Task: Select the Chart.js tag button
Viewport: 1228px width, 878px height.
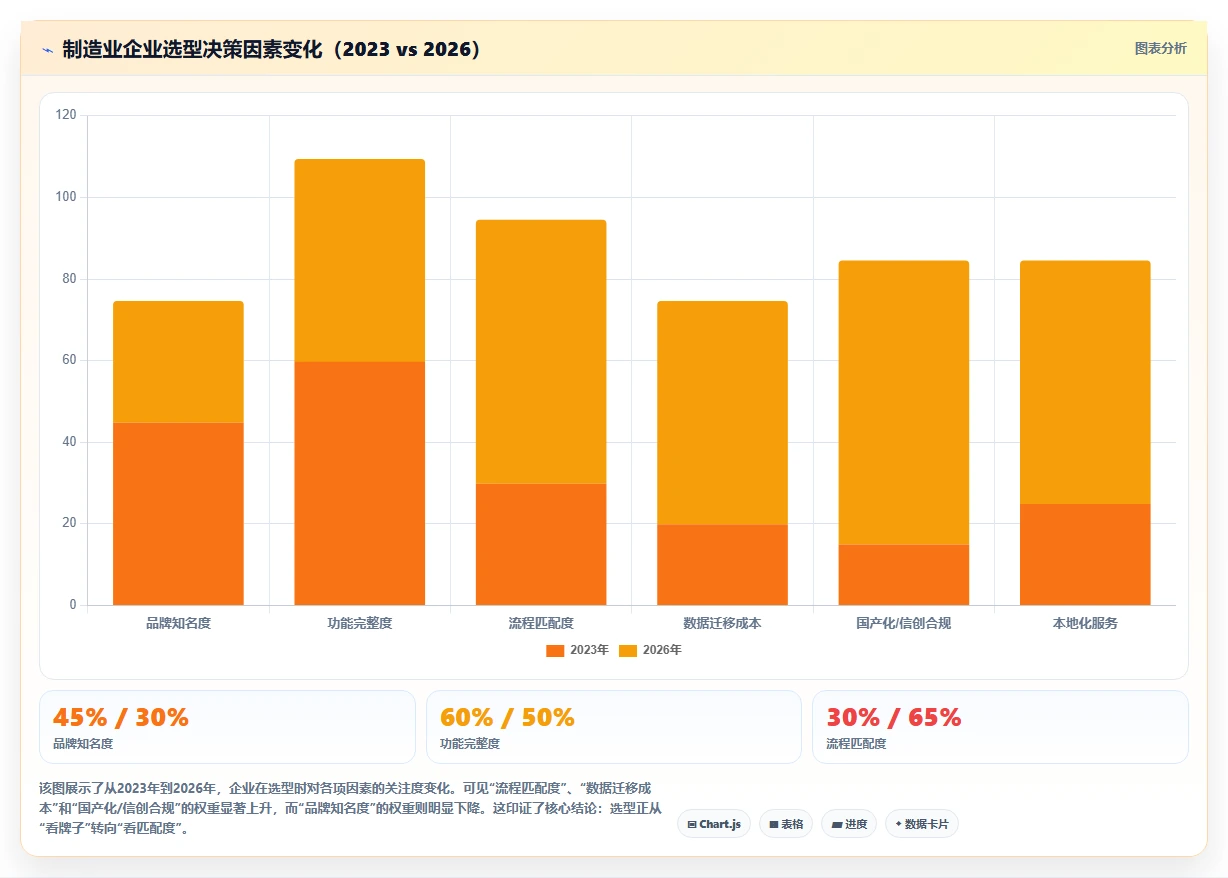Action: (x=714, y=824)
